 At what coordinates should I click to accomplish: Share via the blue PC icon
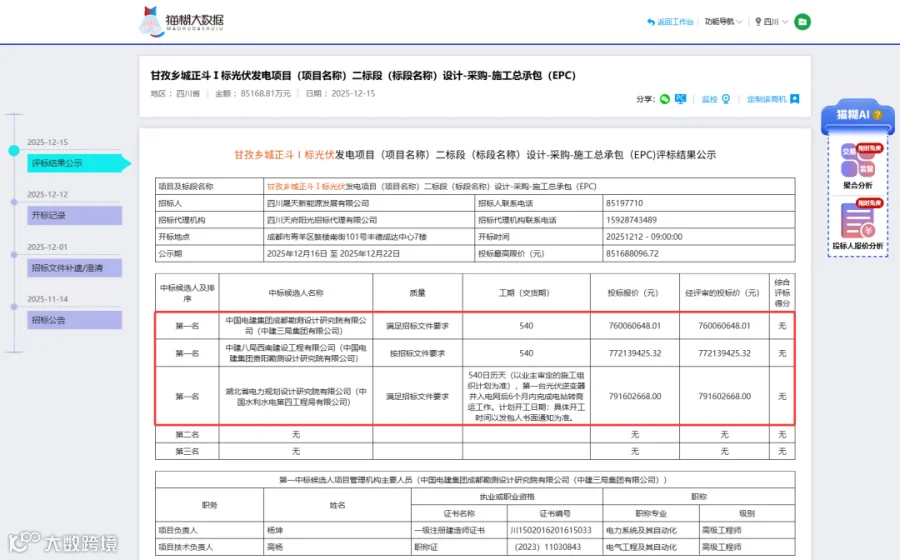tap(681, 99)
